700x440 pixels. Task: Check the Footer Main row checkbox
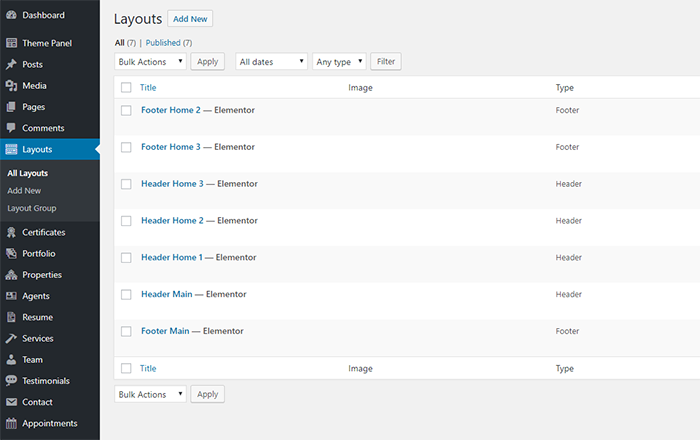126,331
